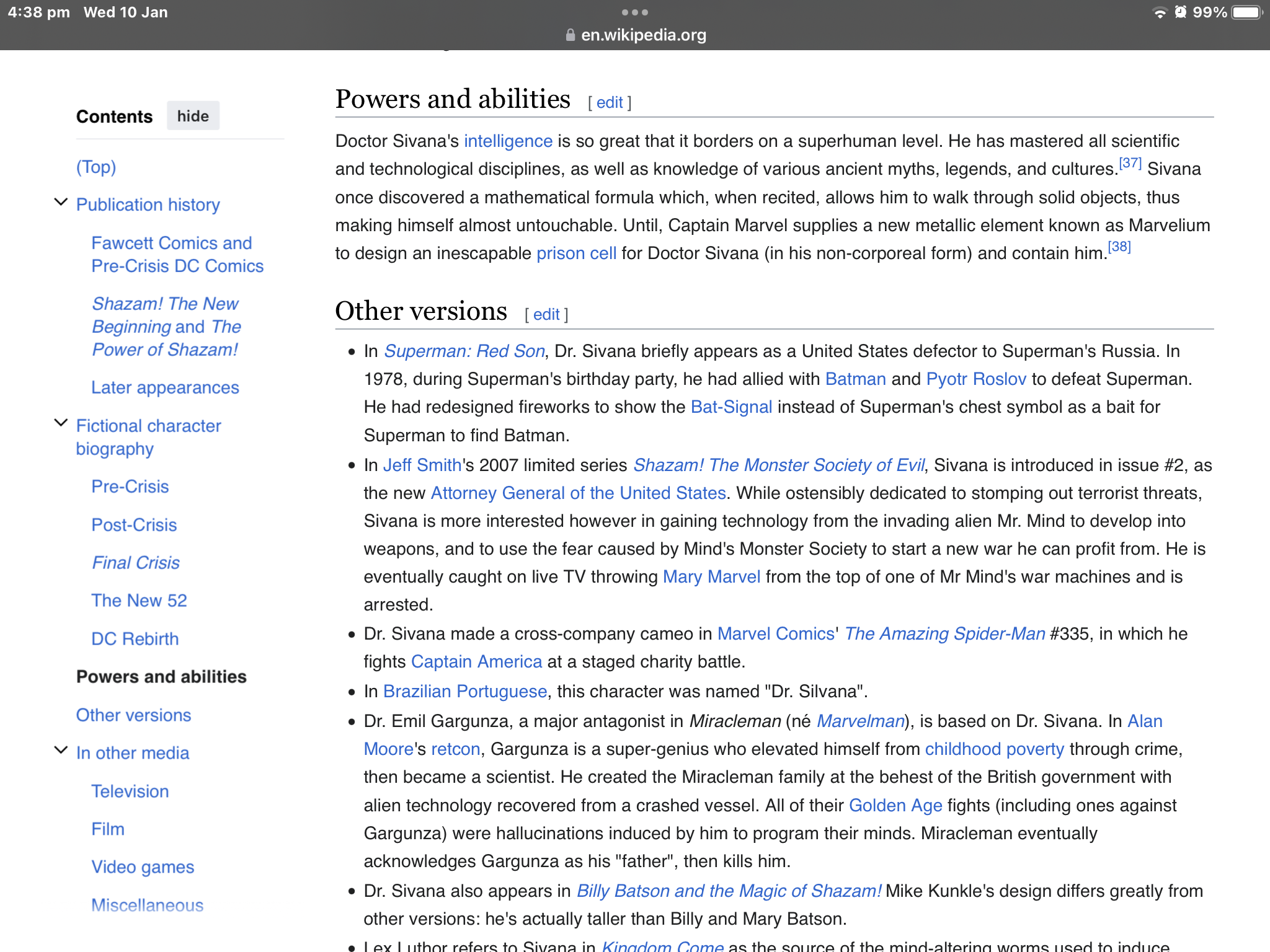1270x952 pixels.
Task: Collapse the Publication history section
Action: pyautogui.click(x=61, y=203)
